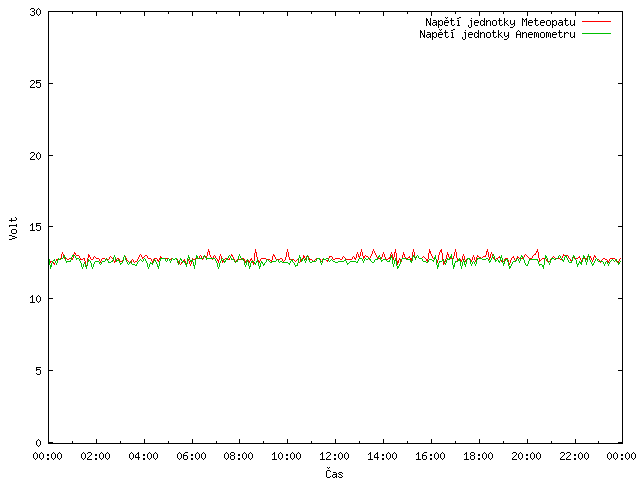Click the y-axis value 20

36,156
